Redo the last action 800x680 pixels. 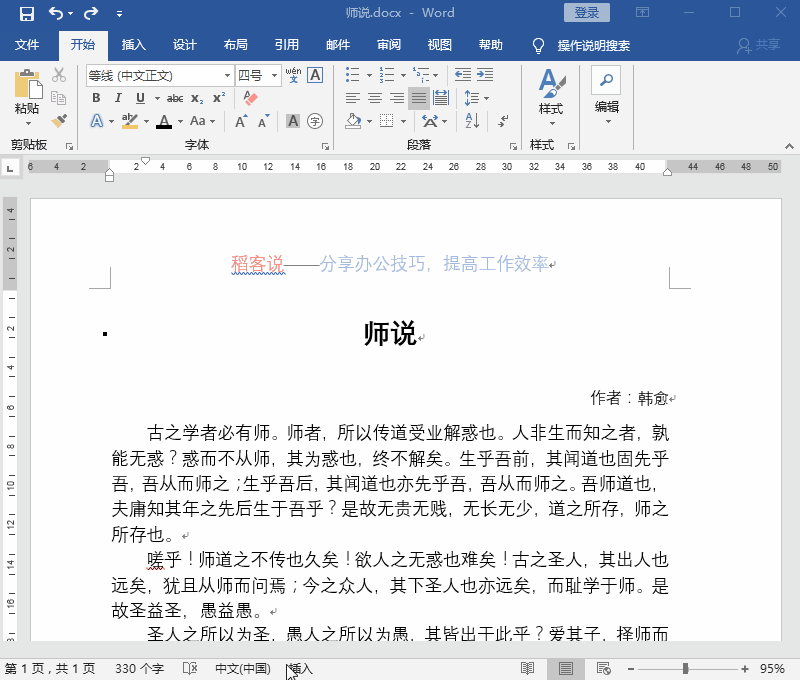[91, 13]
